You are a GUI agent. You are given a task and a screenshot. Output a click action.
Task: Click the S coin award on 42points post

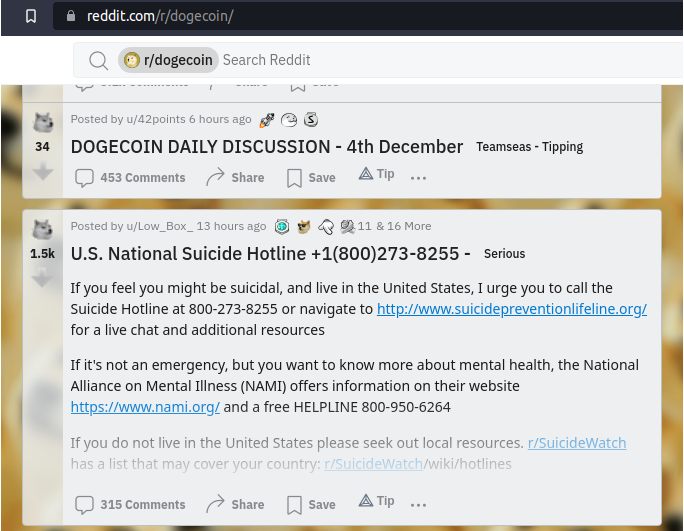[x=311, y=120]
